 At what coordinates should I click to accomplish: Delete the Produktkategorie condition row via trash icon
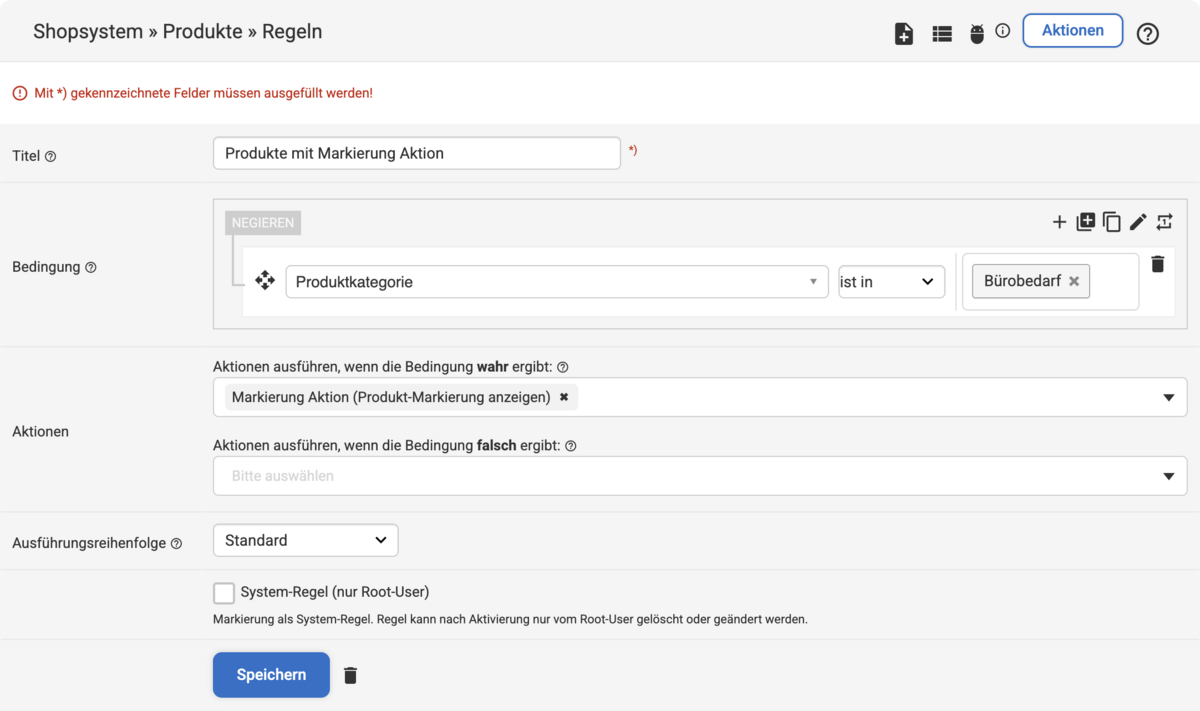1158,264
